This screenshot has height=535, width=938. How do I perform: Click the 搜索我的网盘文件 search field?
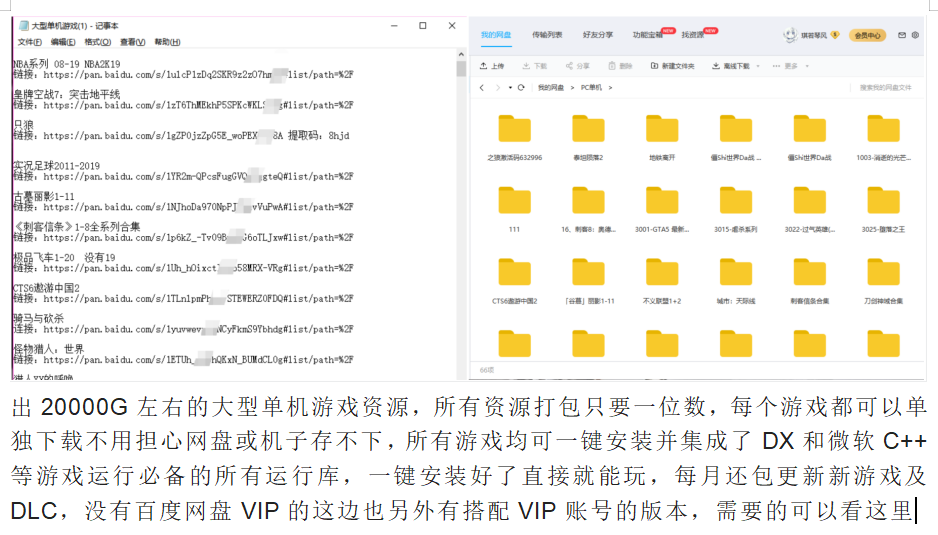[885, 87]
